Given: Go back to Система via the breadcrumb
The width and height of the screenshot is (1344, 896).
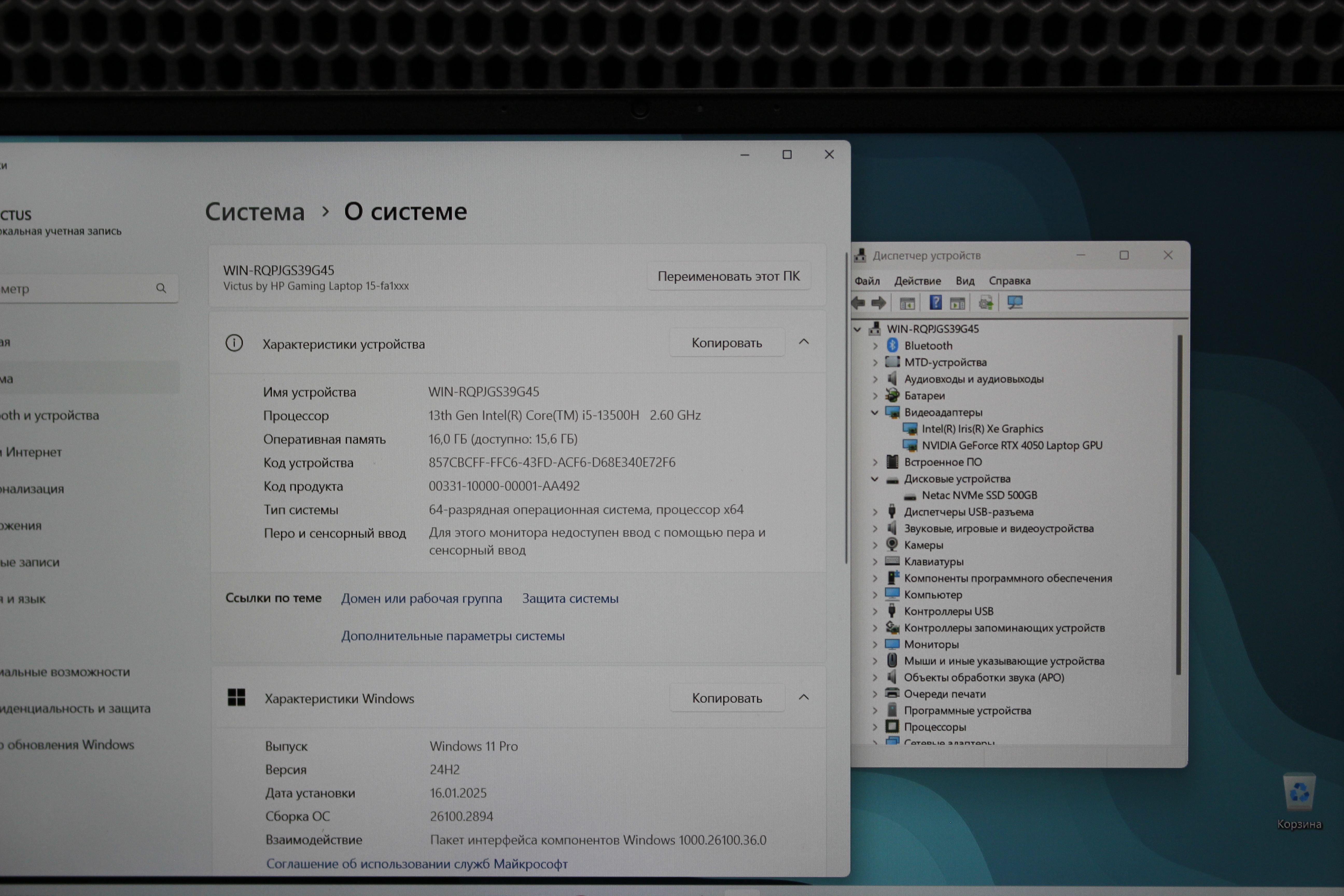Looking at the screenshot, I should 255,212.
